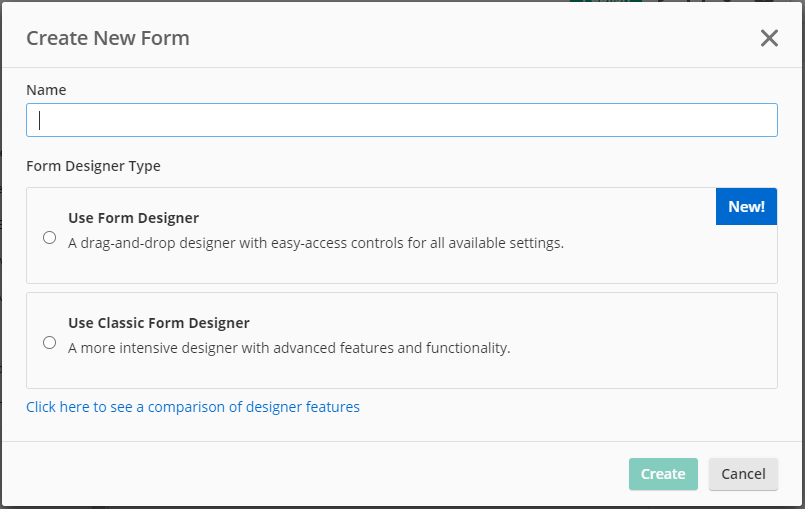Click the drag-and-drop designer description text
Image resolution: width=805 pixels, height=509 pixels.
click(315, 242)
